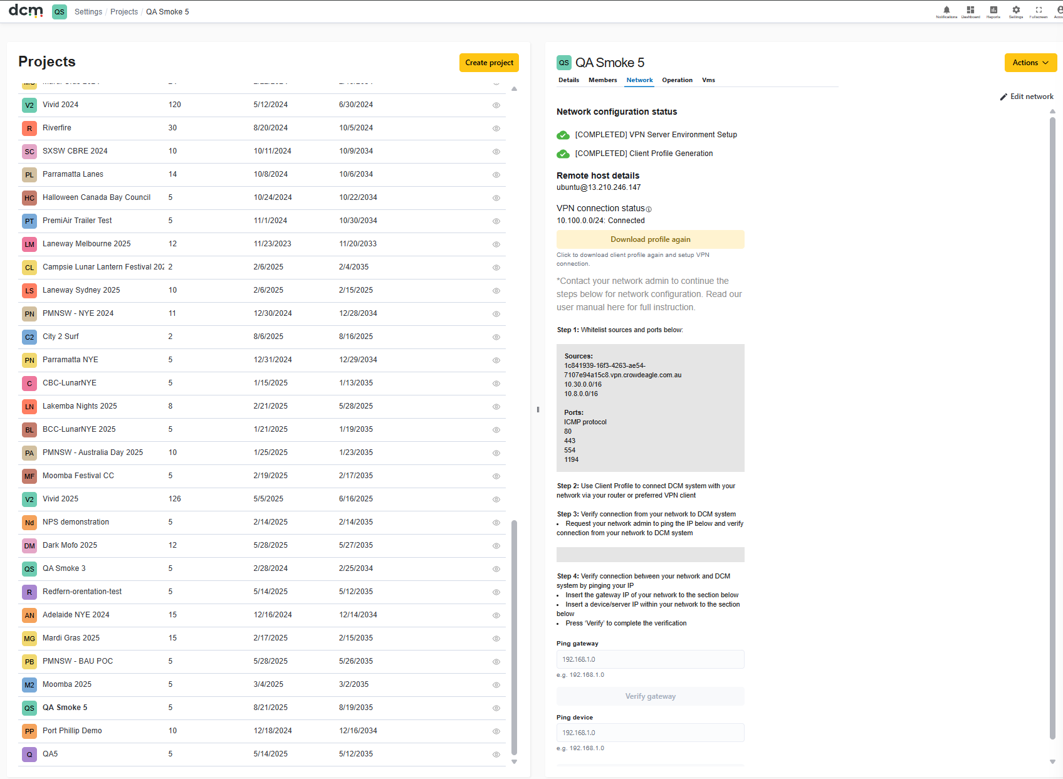Click the projects list scroll-down arrow

(514, 762)
